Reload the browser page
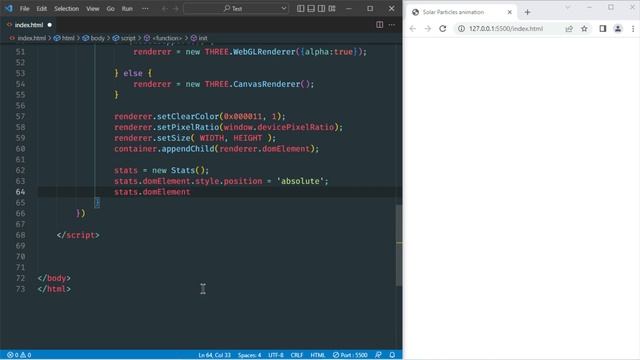Image resolution: width=640 pixels, height=360 pixels. (x=443, y=29)
